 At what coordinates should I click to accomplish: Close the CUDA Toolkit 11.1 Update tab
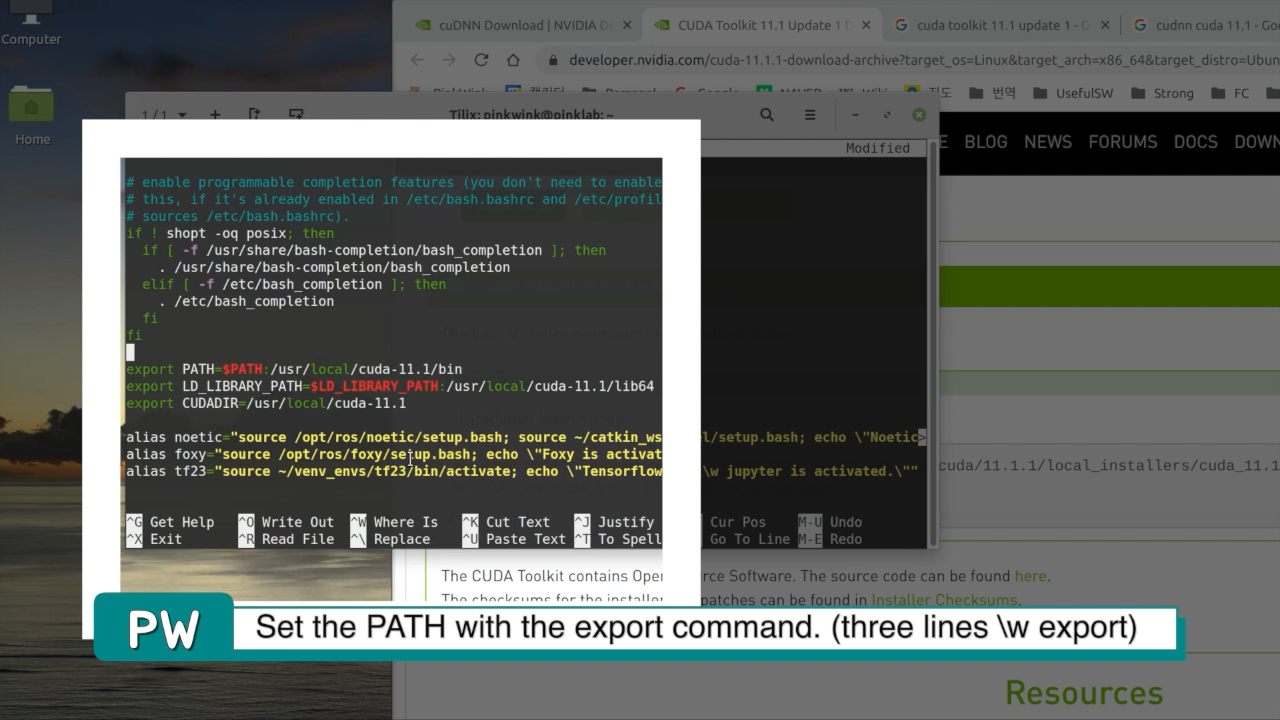(866, 26)
